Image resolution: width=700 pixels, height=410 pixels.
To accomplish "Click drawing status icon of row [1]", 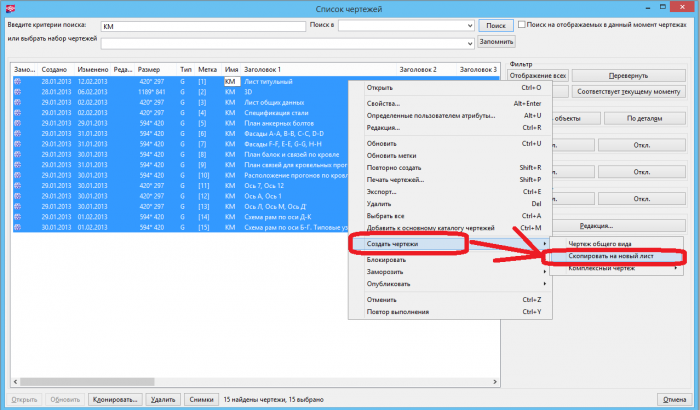I will click(x=17, y=81).
